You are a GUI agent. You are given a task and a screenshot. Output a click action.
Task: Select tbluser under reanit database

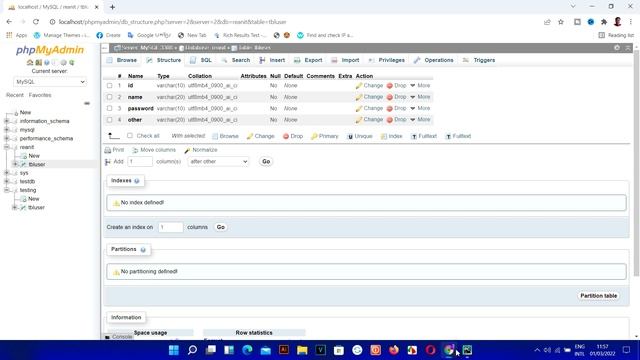(x=37, y=164)
